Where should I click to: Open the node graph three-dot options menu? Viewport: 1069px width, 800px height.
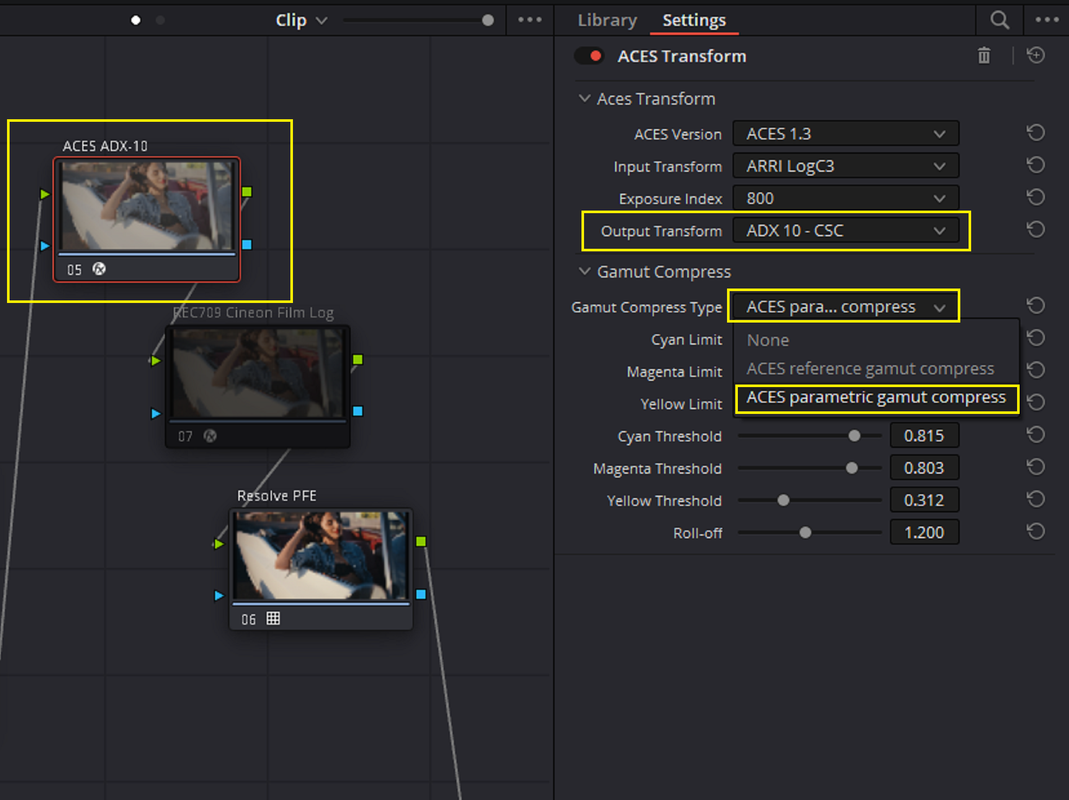(x=530, y=20)
